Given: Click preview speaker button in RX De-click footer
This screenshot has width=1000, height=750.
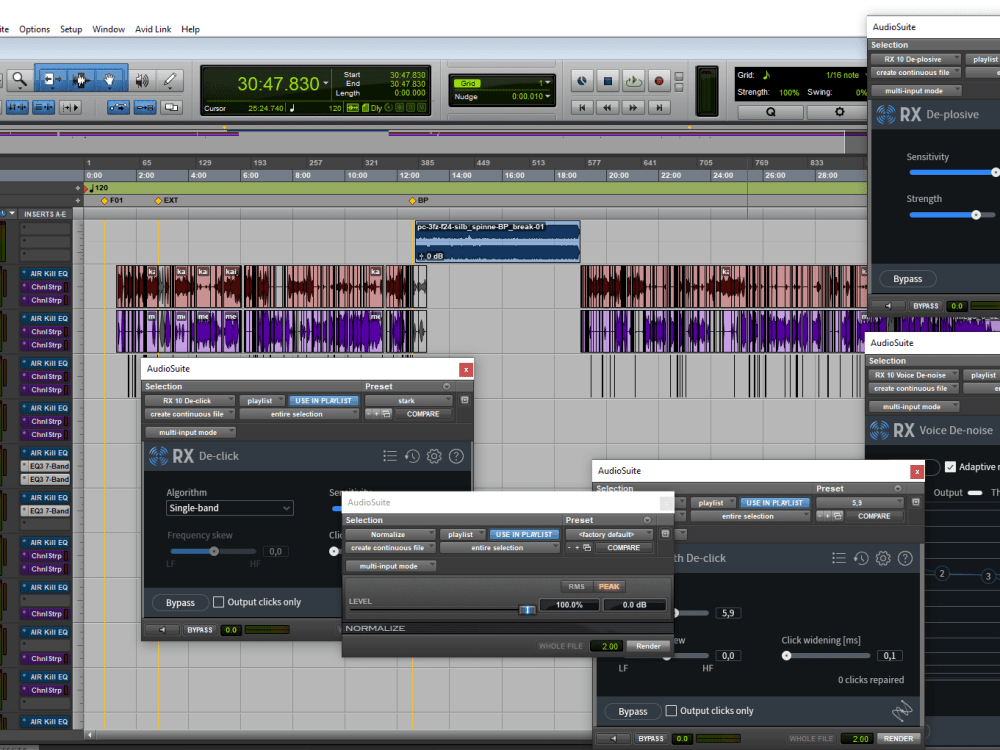Looking at the screenshot, I should click(x=162, y=629).
